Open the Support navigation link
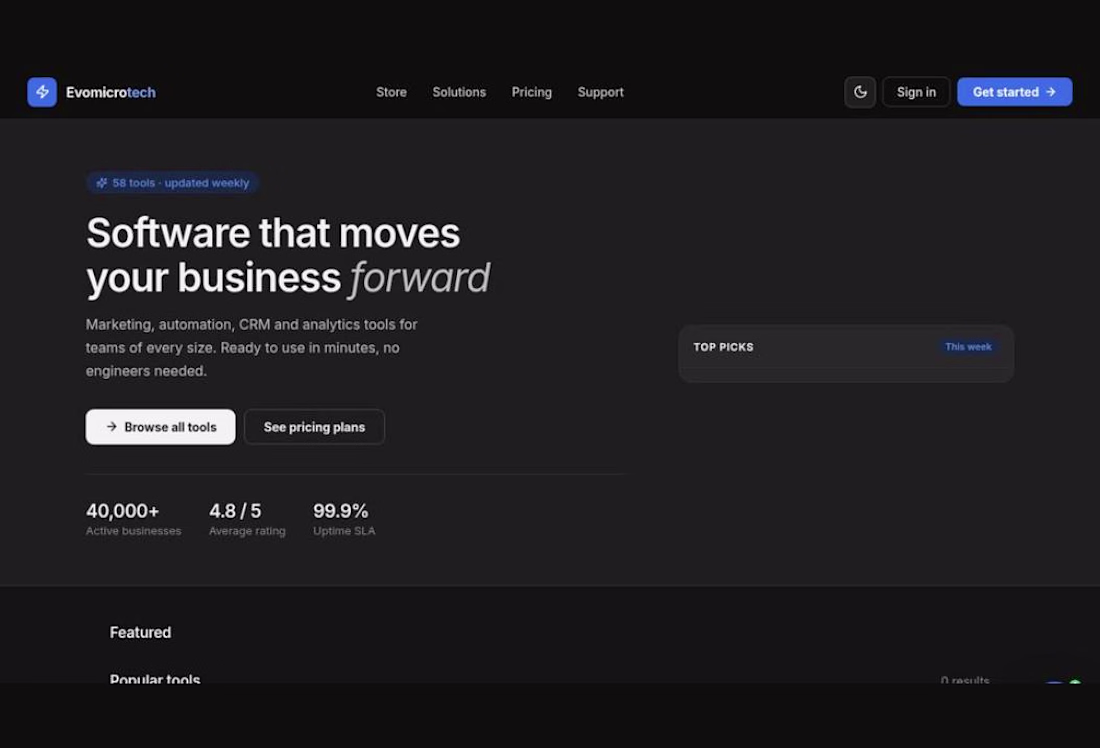1100x748 pixels. coord(601,92)
